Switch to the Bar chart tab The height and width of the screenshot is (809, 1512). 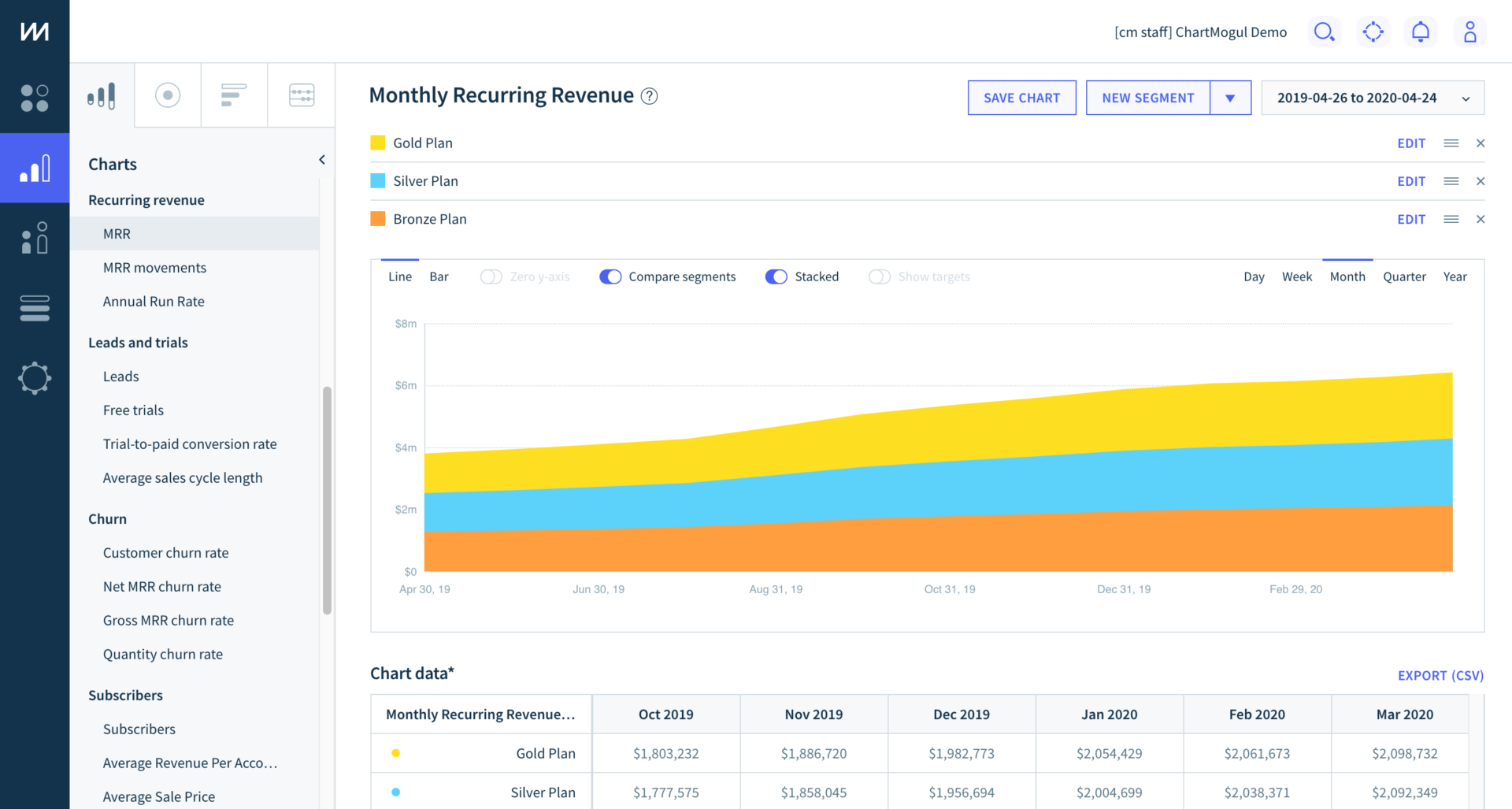pos(439,276)
